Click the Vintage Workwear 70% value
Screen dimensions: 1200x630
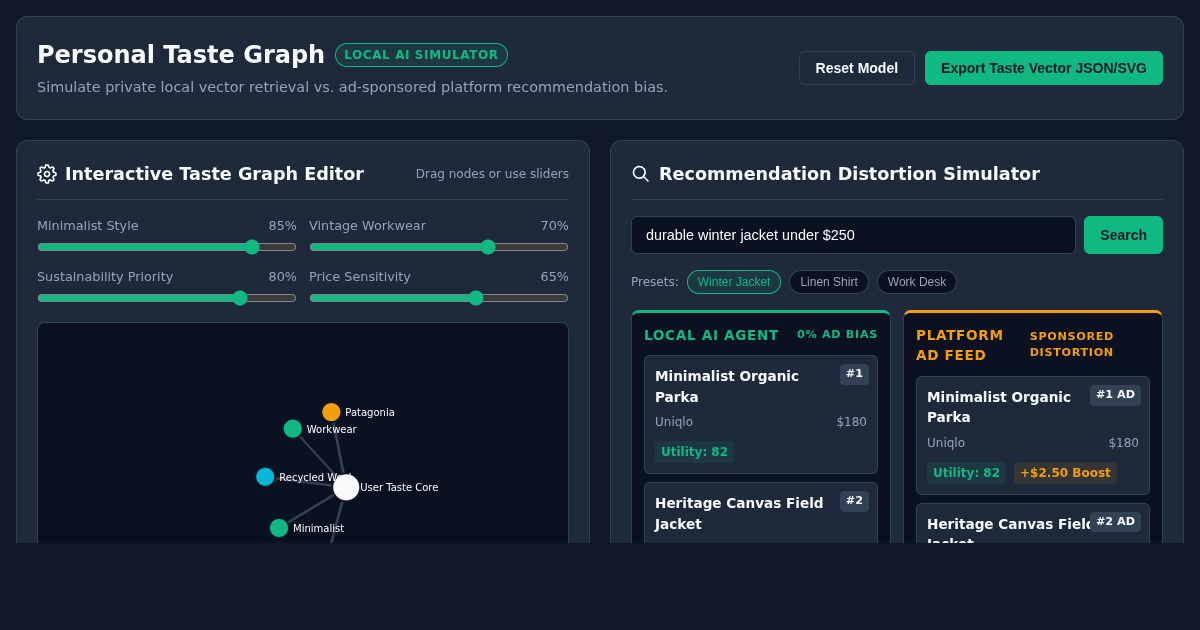click(554, 226)
